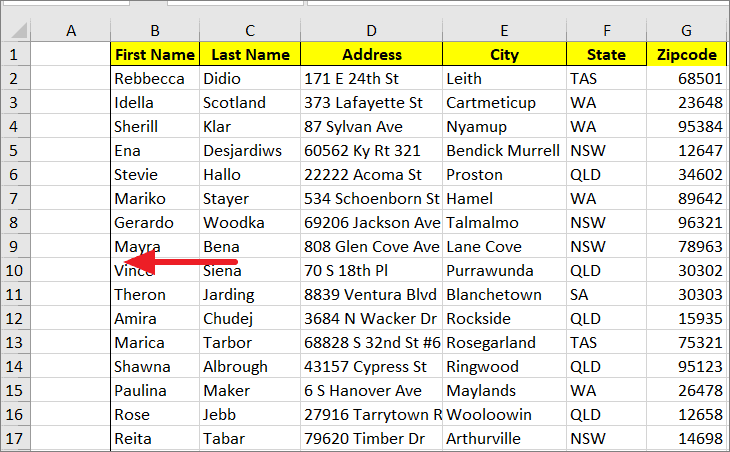Image resolution: width=730 pixels, height=452 pixels.
Task: Select cell containing Gerardo
Action: (155, 223)
